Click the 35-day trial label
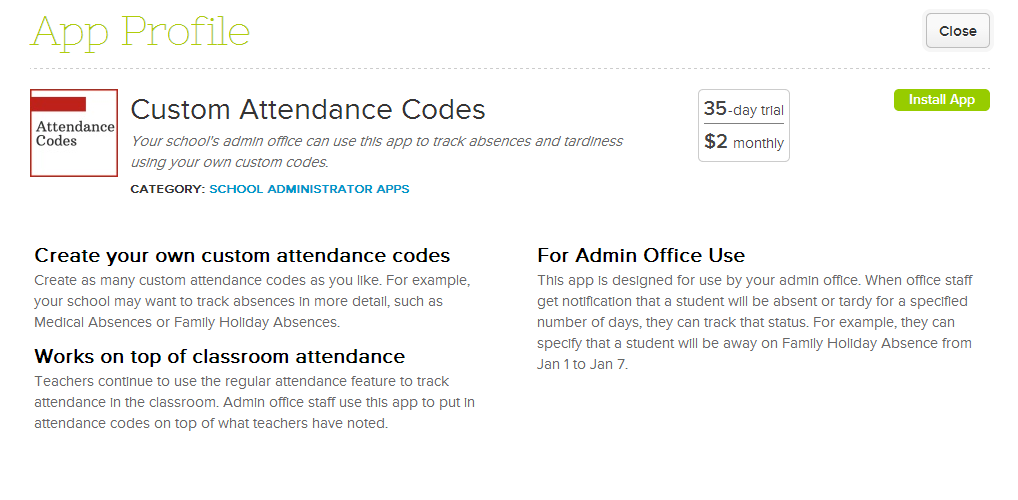This screenshot has height=500, width=1018. point(744,110)
